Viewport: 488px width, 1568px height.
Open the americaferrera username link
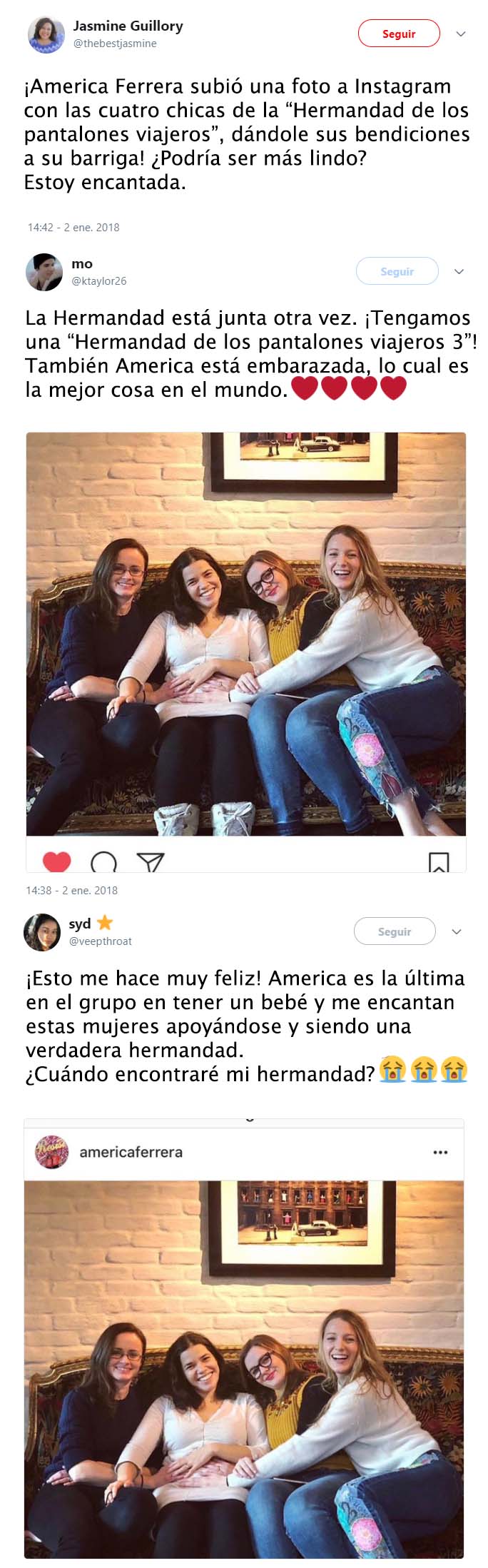tap(131, 1152)
